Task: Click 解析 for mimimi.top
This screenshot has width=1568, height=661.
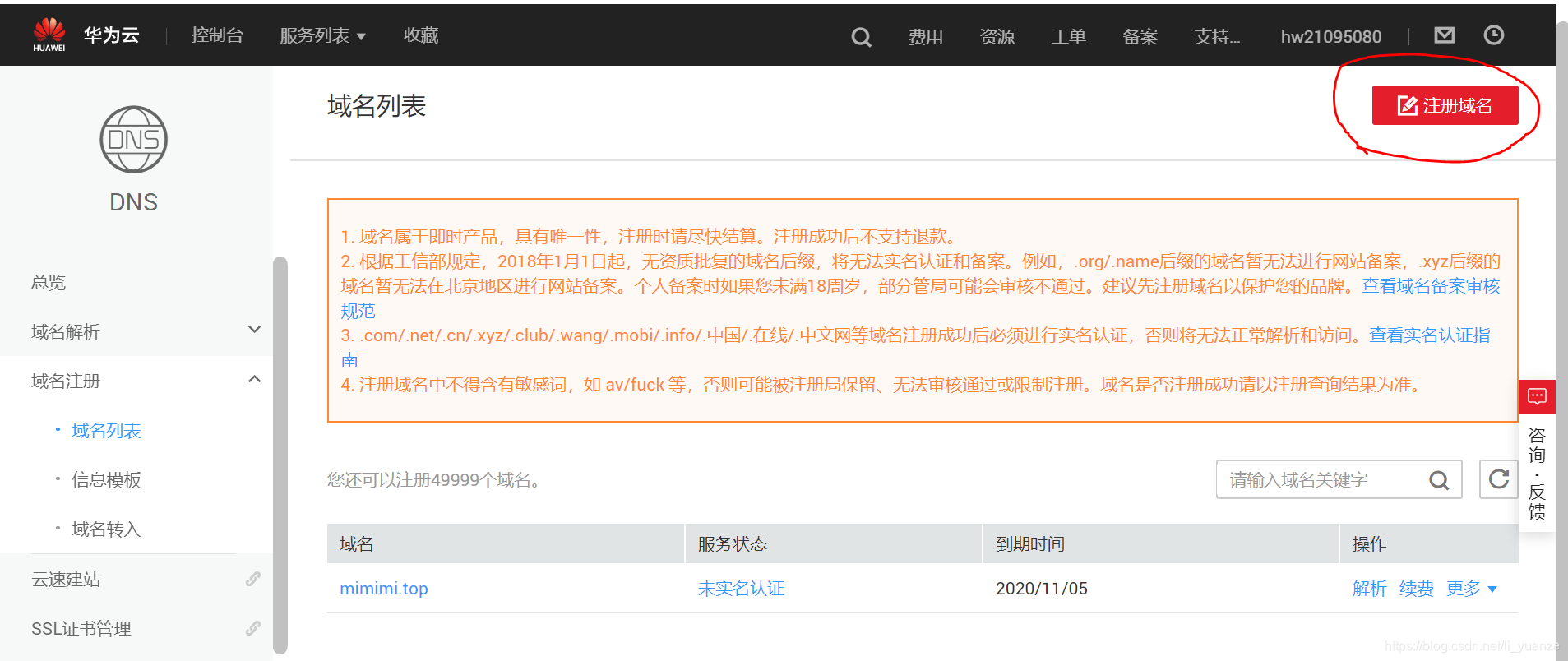Action: click(1370, 589)
